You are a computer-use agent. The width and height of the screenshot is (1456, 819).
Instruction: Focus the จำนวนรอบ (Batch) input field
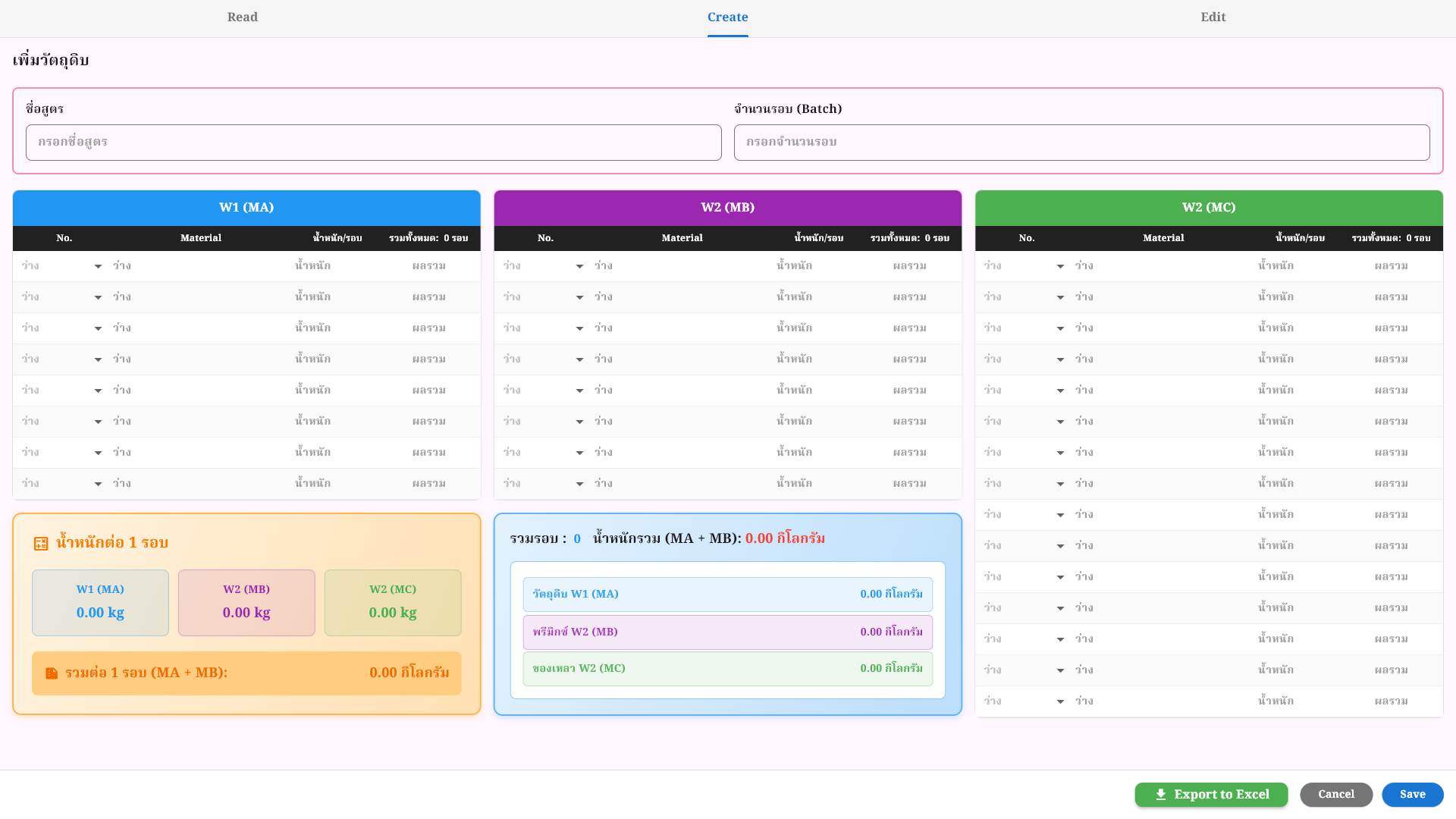[x=1081, y=143]
